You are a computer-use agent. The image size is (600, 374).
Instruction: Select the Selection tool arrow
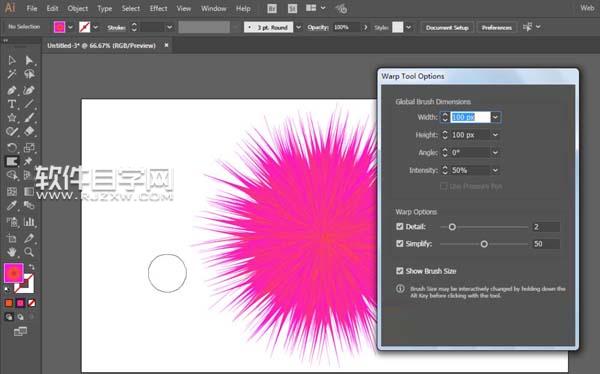[12, 60]
